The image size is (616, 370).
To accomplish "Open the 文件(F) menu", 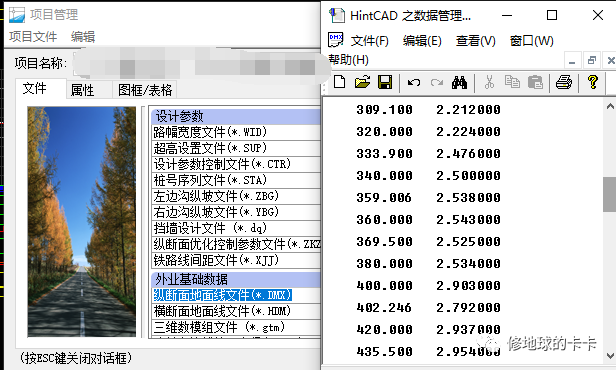I will click(369, 41).
